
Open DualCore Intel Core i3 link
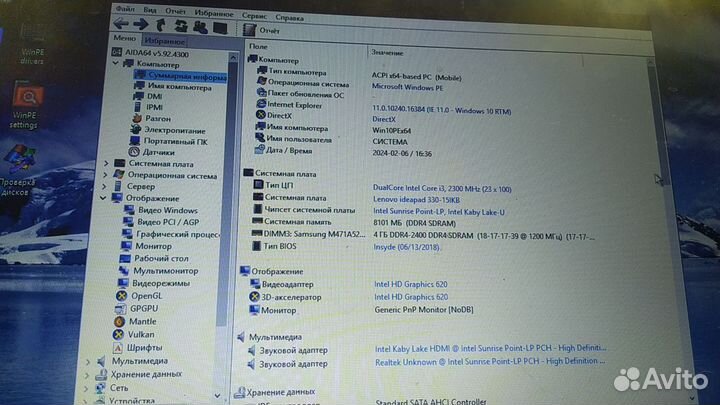(442, 188)
